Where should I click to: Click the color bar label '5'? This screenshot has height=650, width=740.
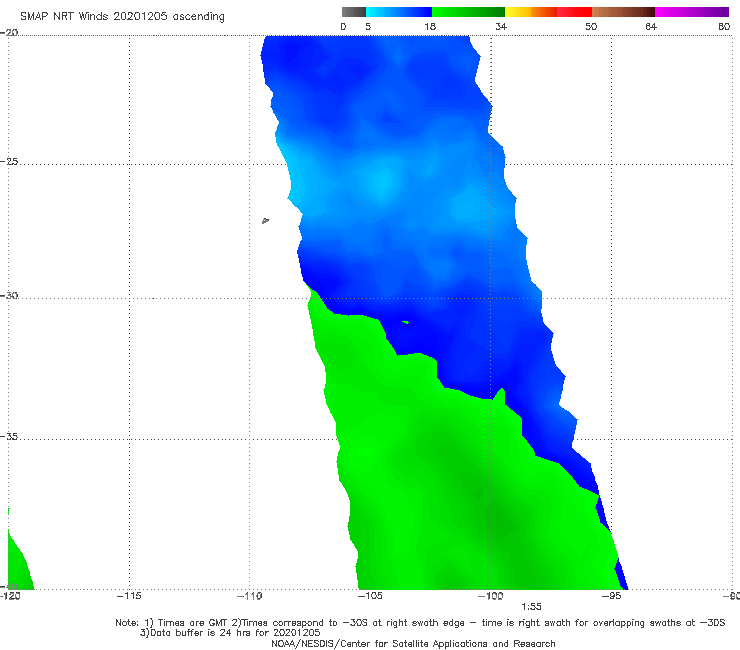click(368, 26)
